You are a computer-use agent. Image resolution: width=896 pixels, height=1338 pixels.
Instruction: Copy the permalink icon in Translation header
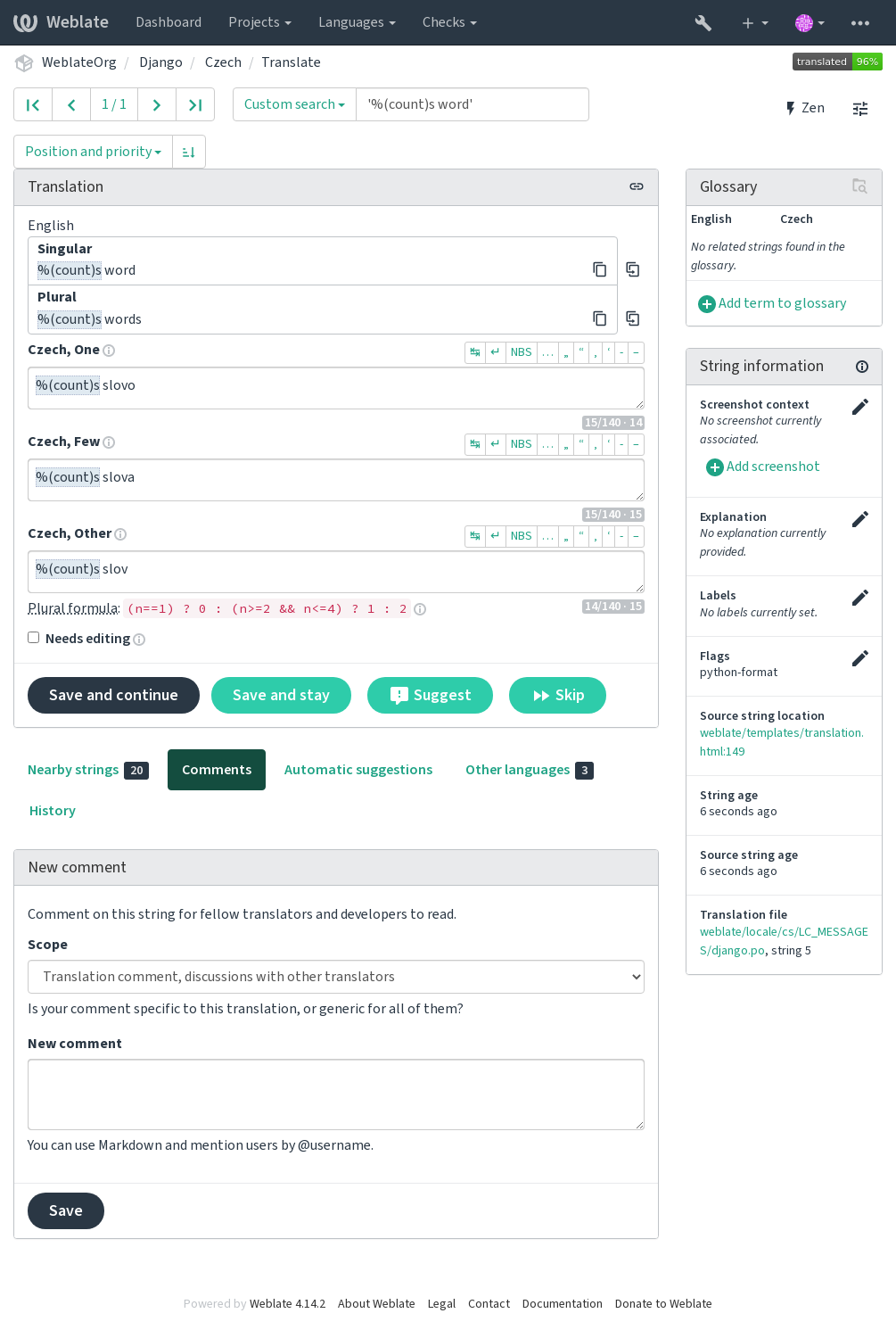coord(637,186)
